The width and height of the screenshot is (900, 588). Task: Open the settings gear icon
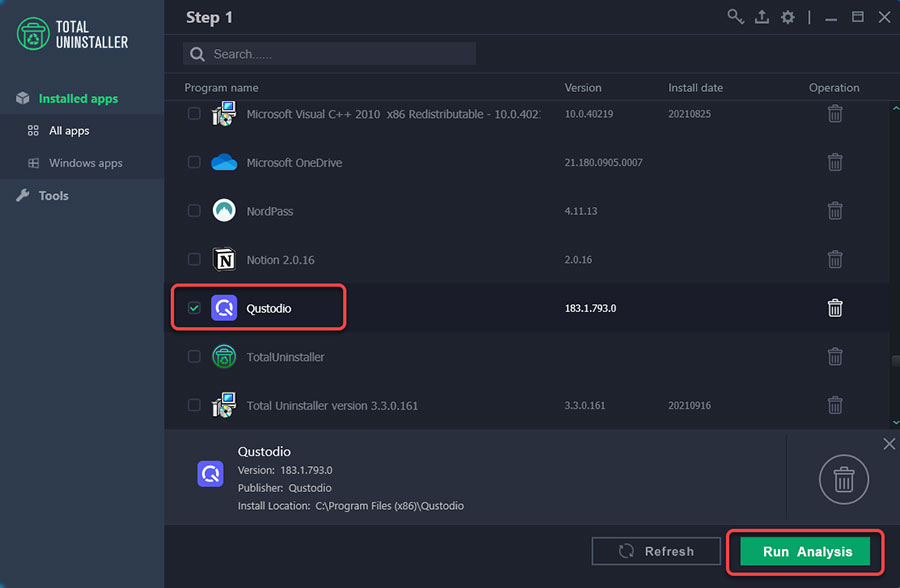tap(788, 17)
